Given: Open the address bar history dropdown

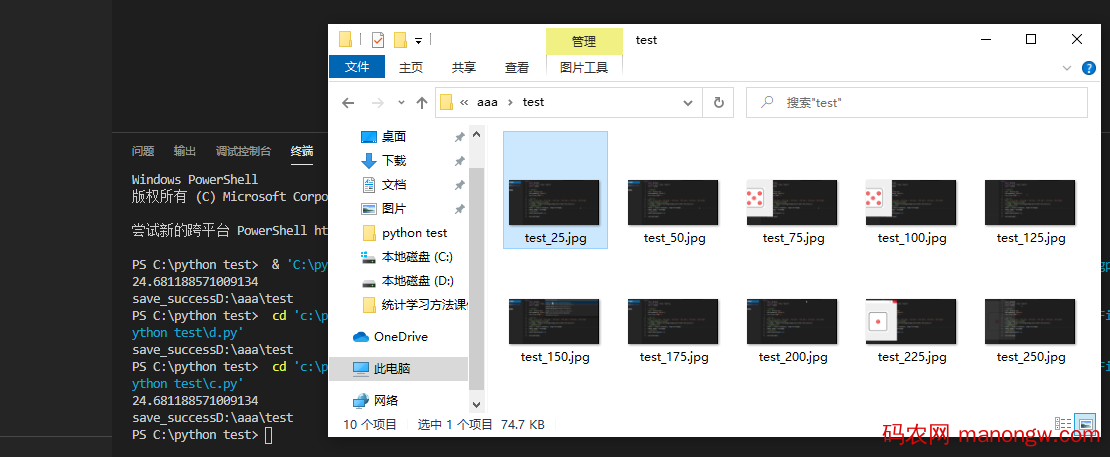Looking at the screenshot, I should (x=688, y=102).
